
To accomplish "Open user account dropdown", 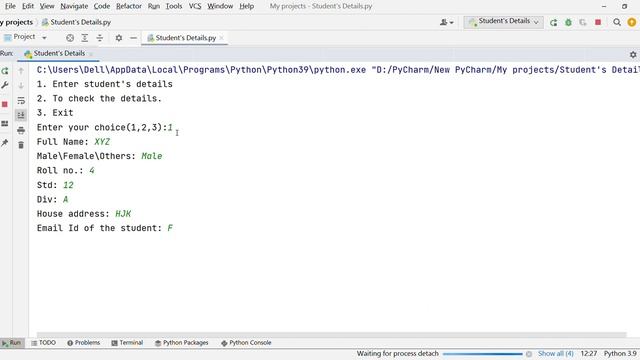I will click(447, 22).
